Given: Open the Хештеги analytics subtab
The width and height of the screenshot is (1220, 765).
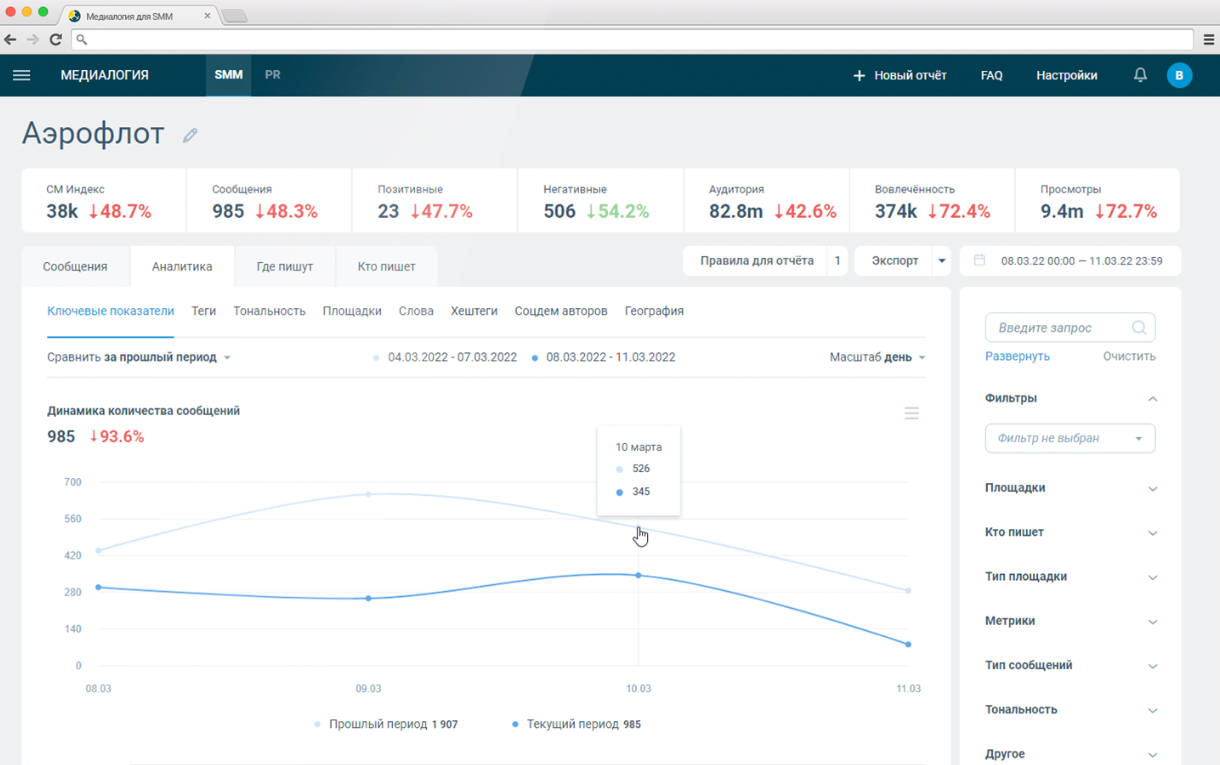Looking at the screenshot, I should pos(474,311).
